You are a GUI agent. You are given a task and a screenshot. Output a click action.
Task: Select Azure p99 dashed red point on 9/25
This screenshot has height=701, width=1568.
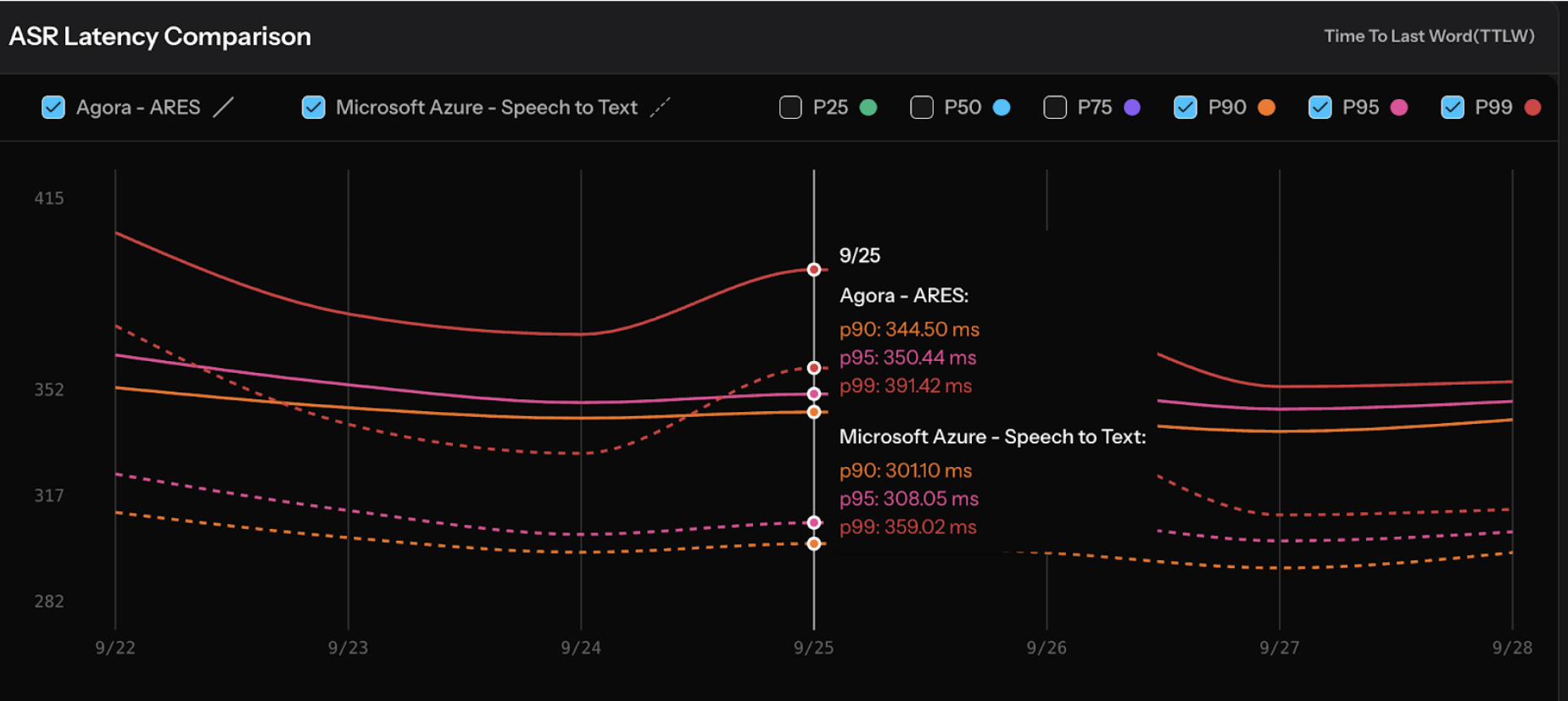point(814,368)
